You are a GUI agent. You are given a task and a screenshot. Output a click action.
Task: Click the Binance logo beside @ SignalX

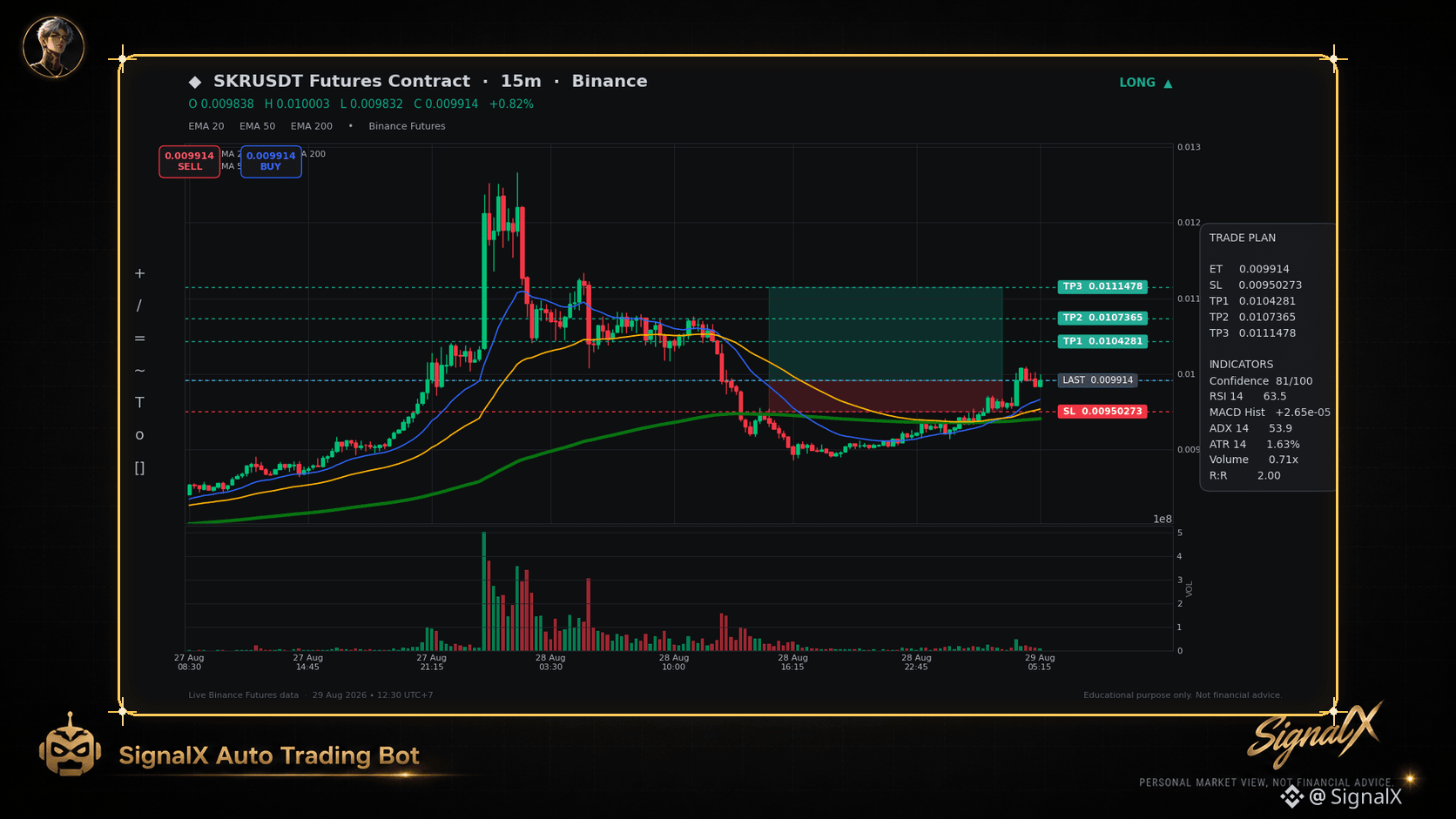pos(1291,796)
